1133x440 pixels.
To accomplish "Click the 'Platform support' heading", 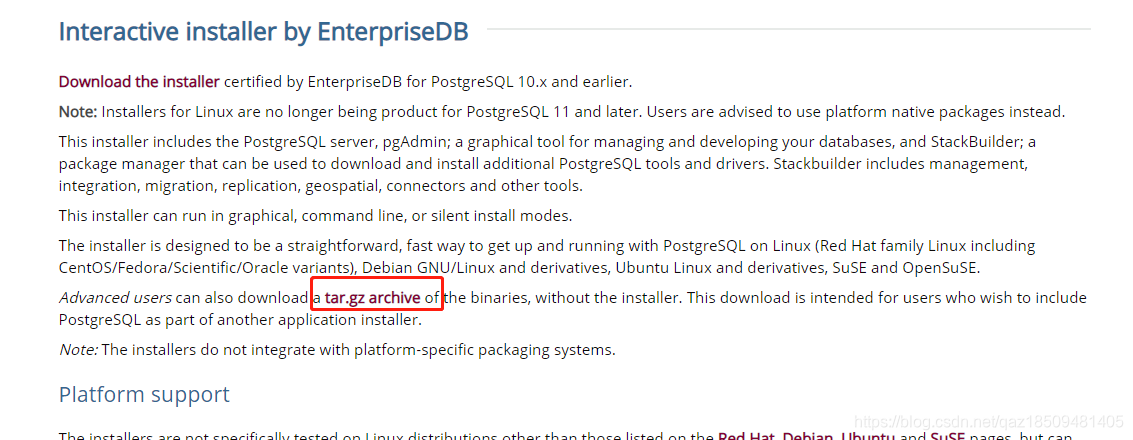I will tap(144, 394).
